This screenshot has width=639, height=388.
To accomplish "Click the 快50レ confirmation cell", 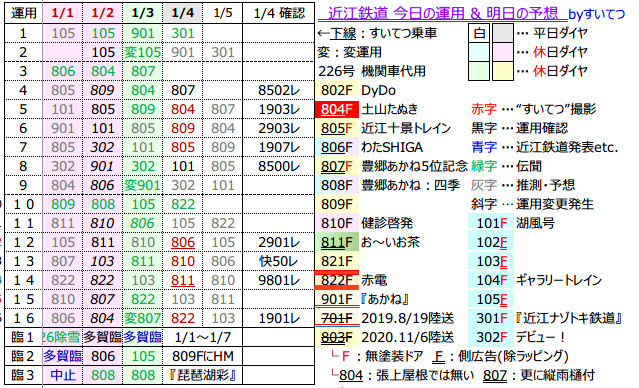I will pos(279,261).
